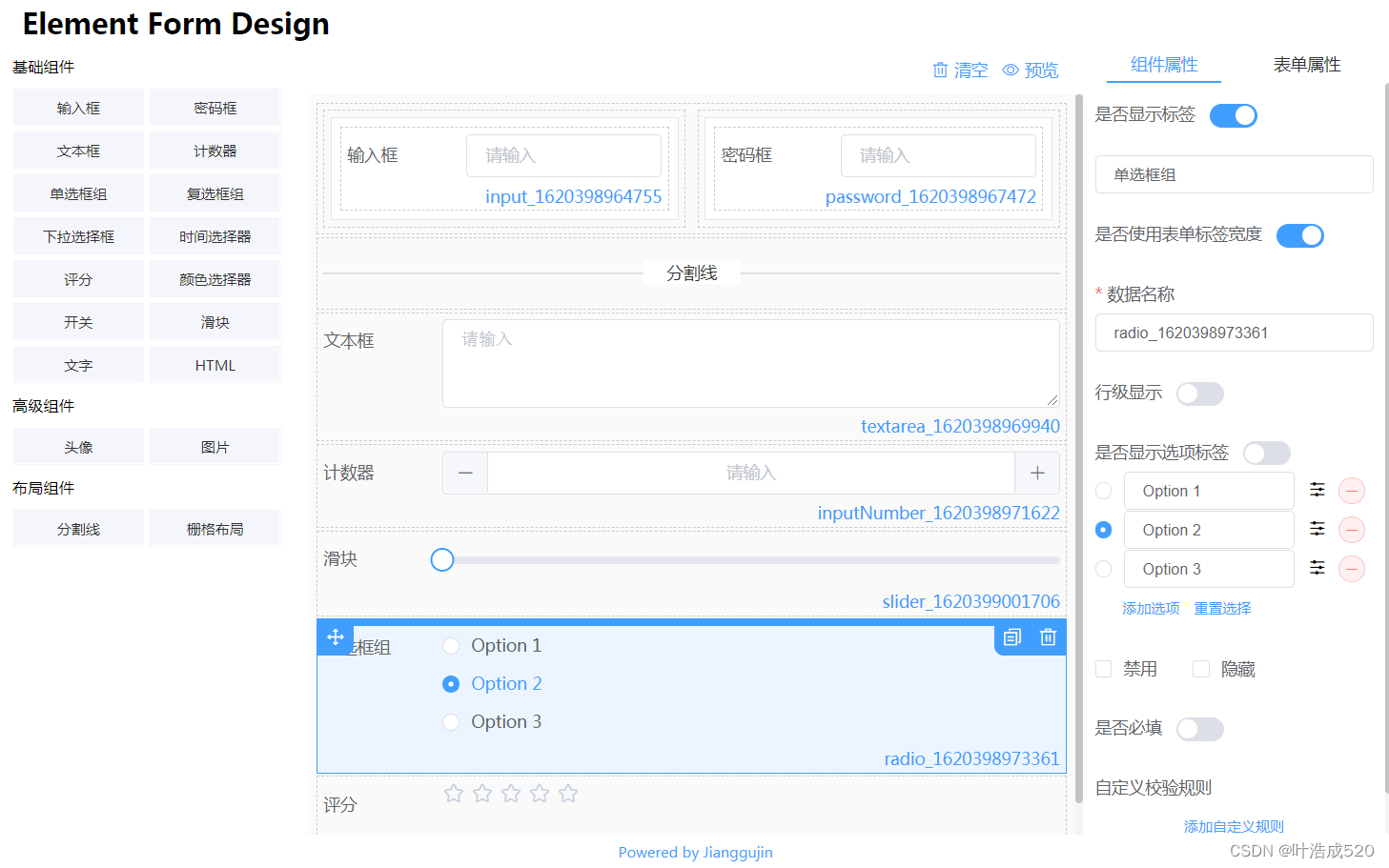Viewport: 1389px width, 868px height.
Task: Add the 计数器 component from the palette
Action: coord(215,151)
